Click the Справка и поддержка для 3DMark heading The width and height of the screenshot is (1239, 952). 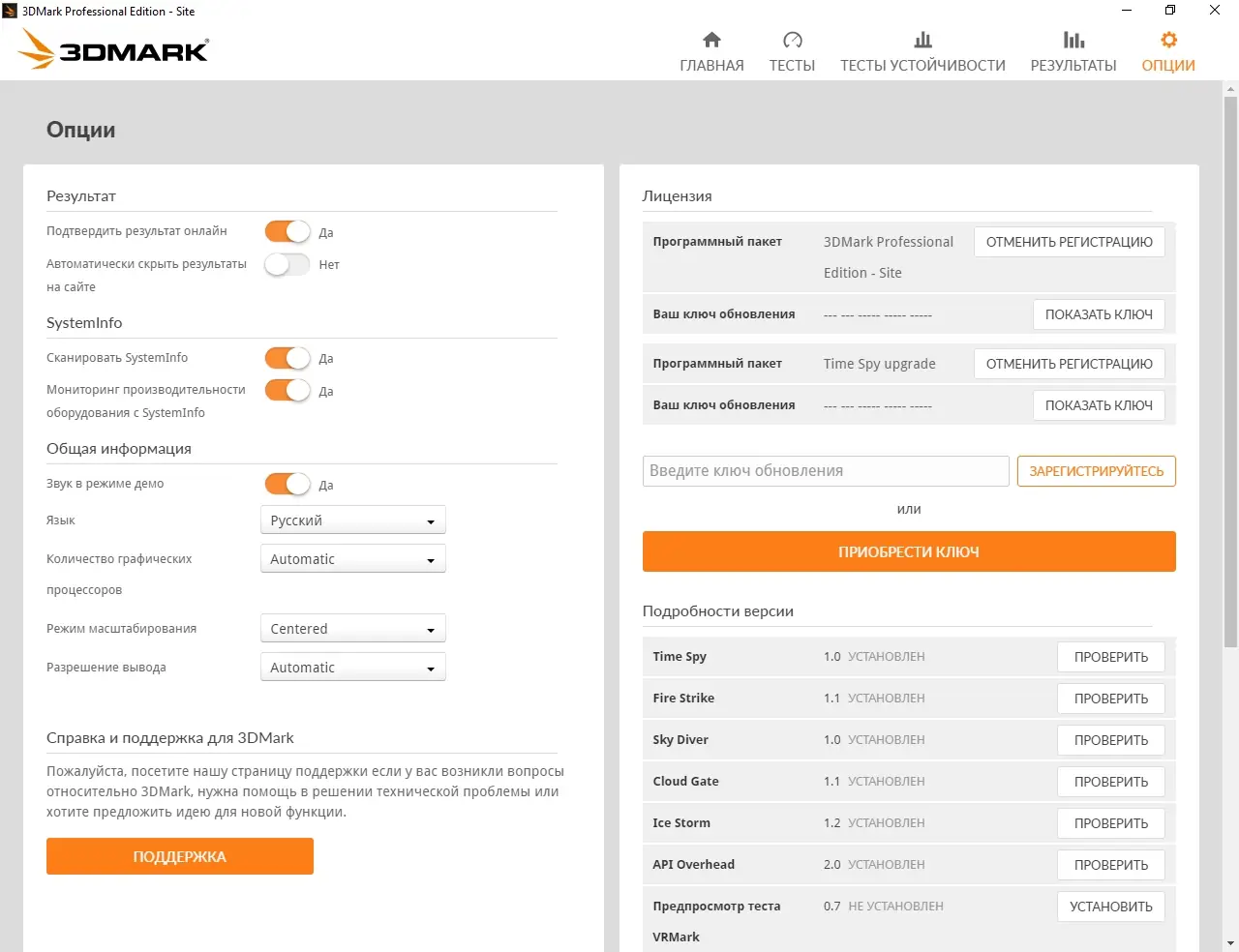tap(170, 738)
